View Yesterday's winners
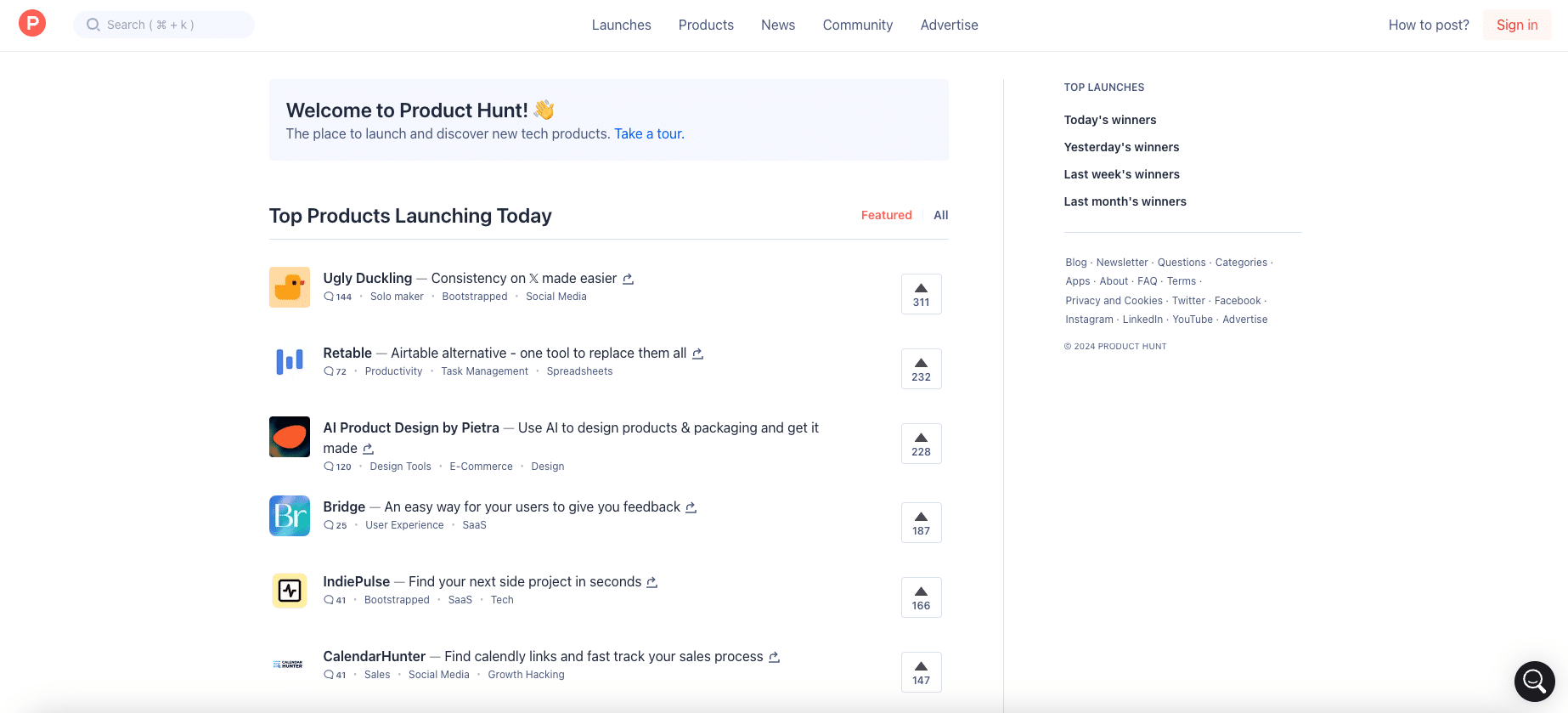 [x=1121, y=147]
